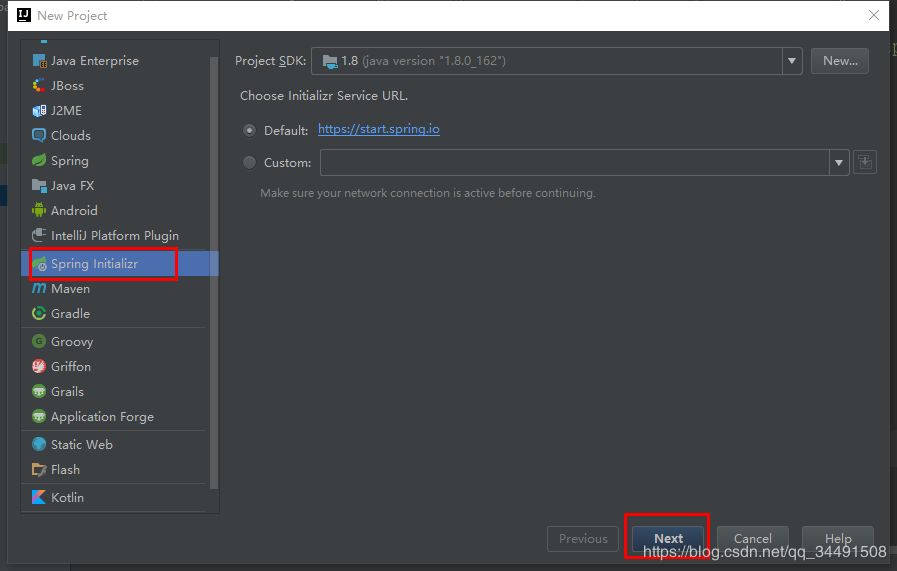Screen dimensions: 897x571
Task: Click the Groovy G icon
Action: coord(39,342)
